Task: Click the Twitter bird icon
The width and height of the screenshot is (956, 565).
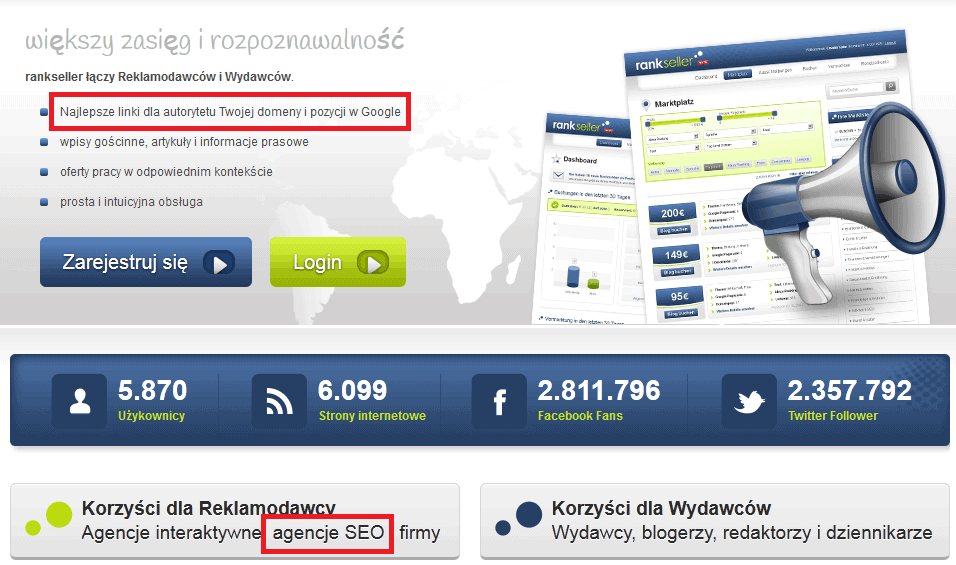Action: (749, 401)
